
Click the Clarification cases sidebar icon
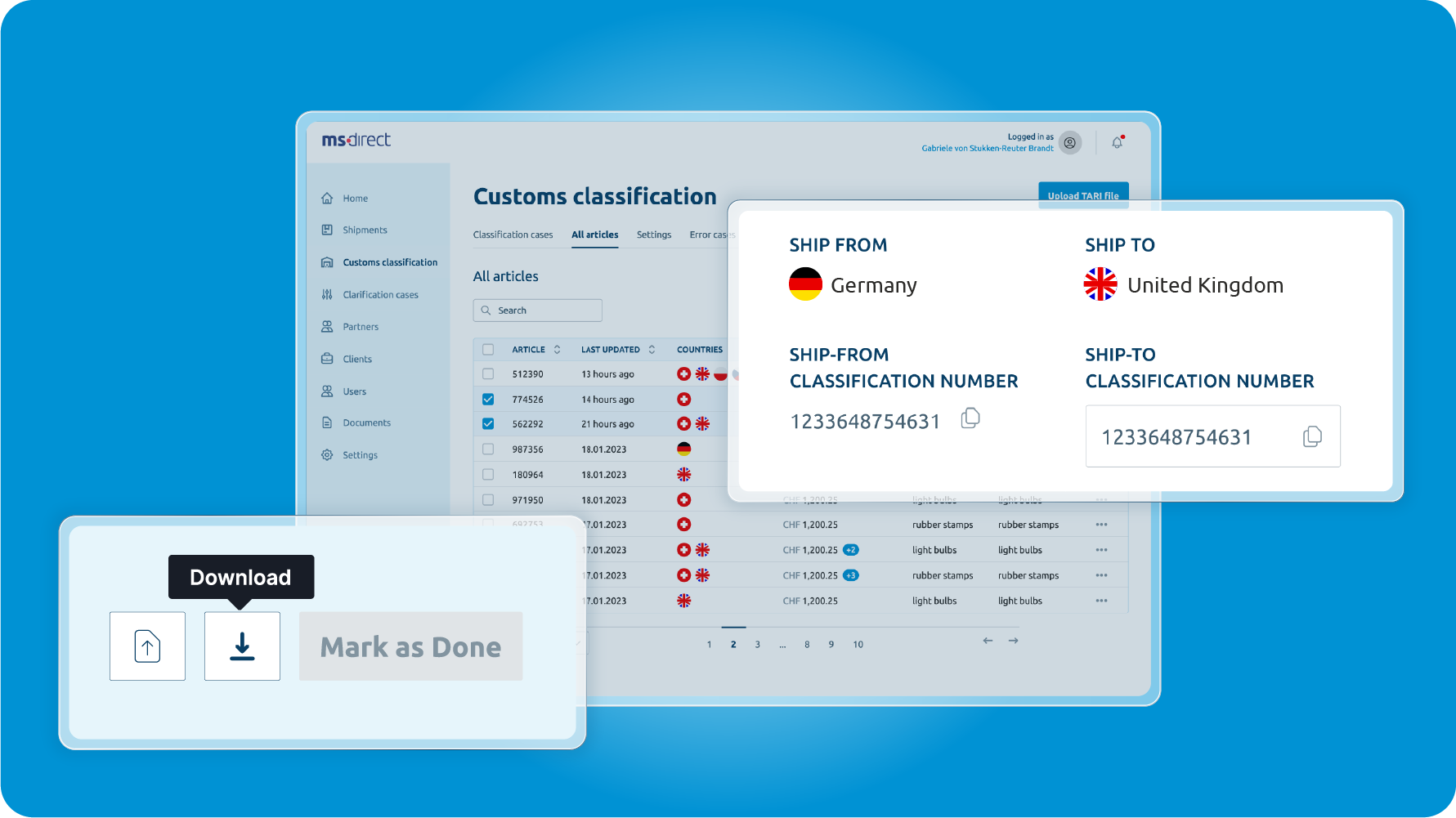coord(327,294)
